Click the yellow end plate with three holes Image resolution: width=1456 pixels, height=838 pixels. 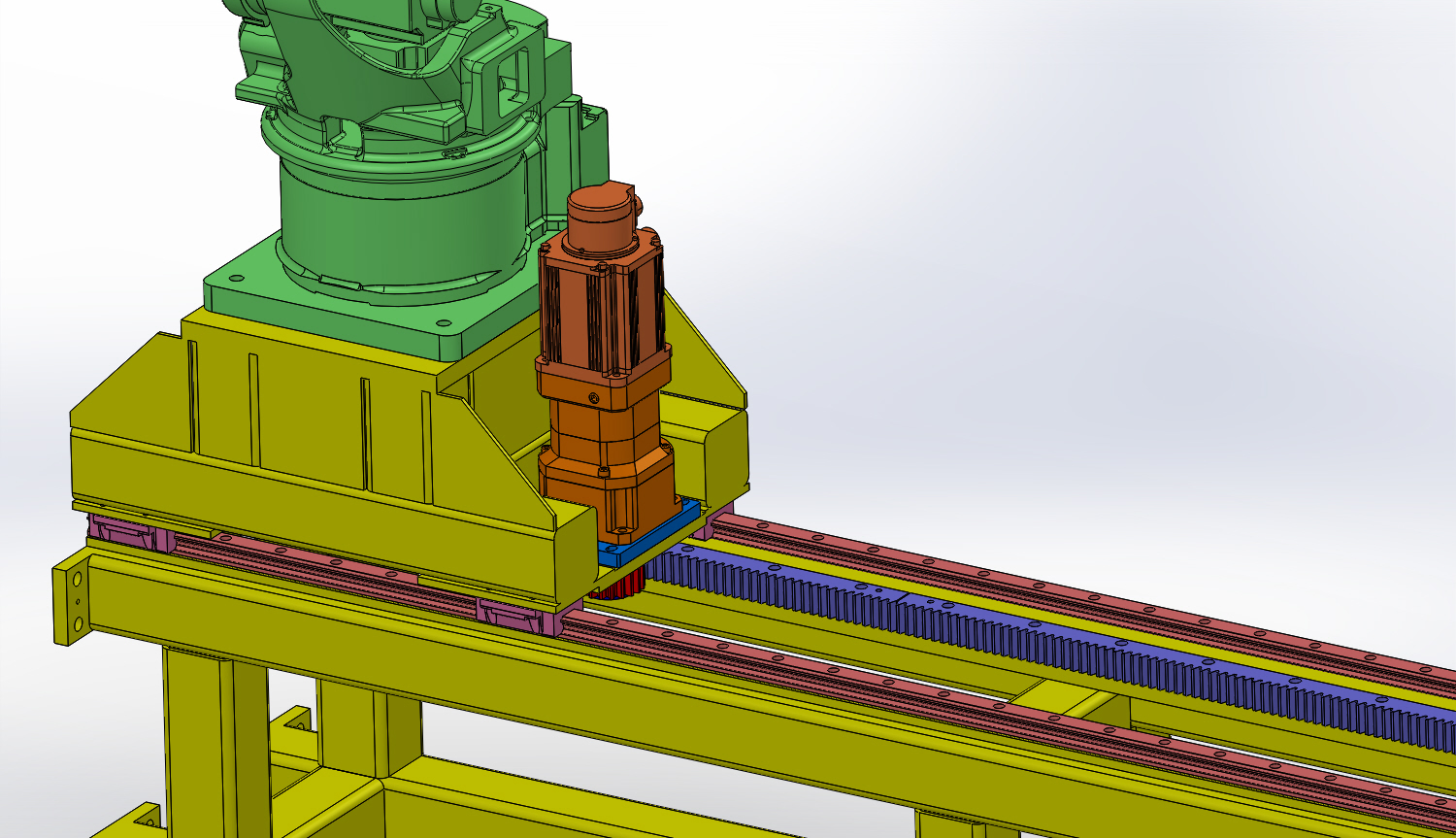coord(72,602)
